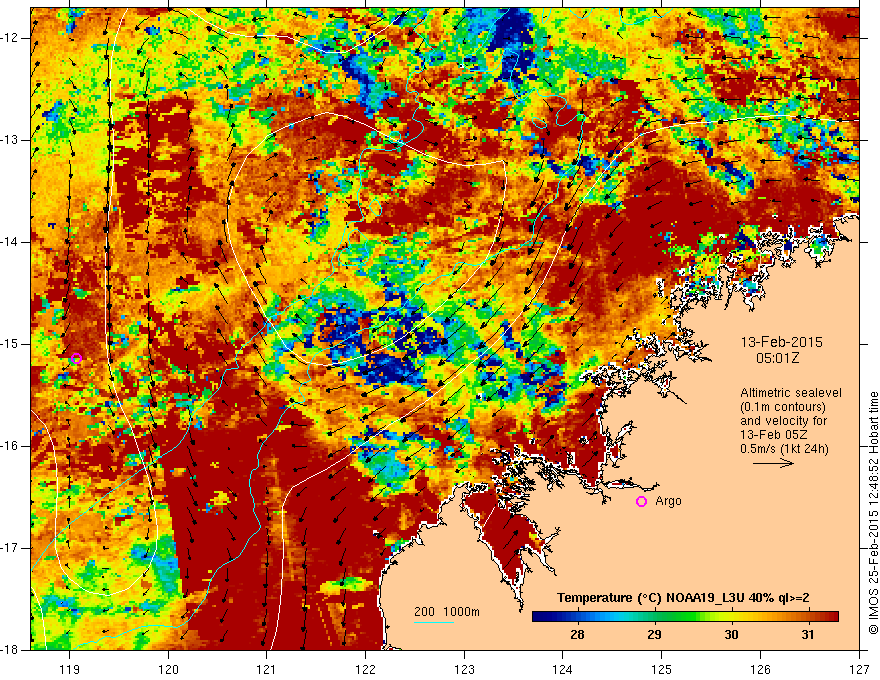Image resolution: width=880 pixels, height=680 pixels.
Task: Click the 29 value on the colorbar scale
Action: pos(654,635)
